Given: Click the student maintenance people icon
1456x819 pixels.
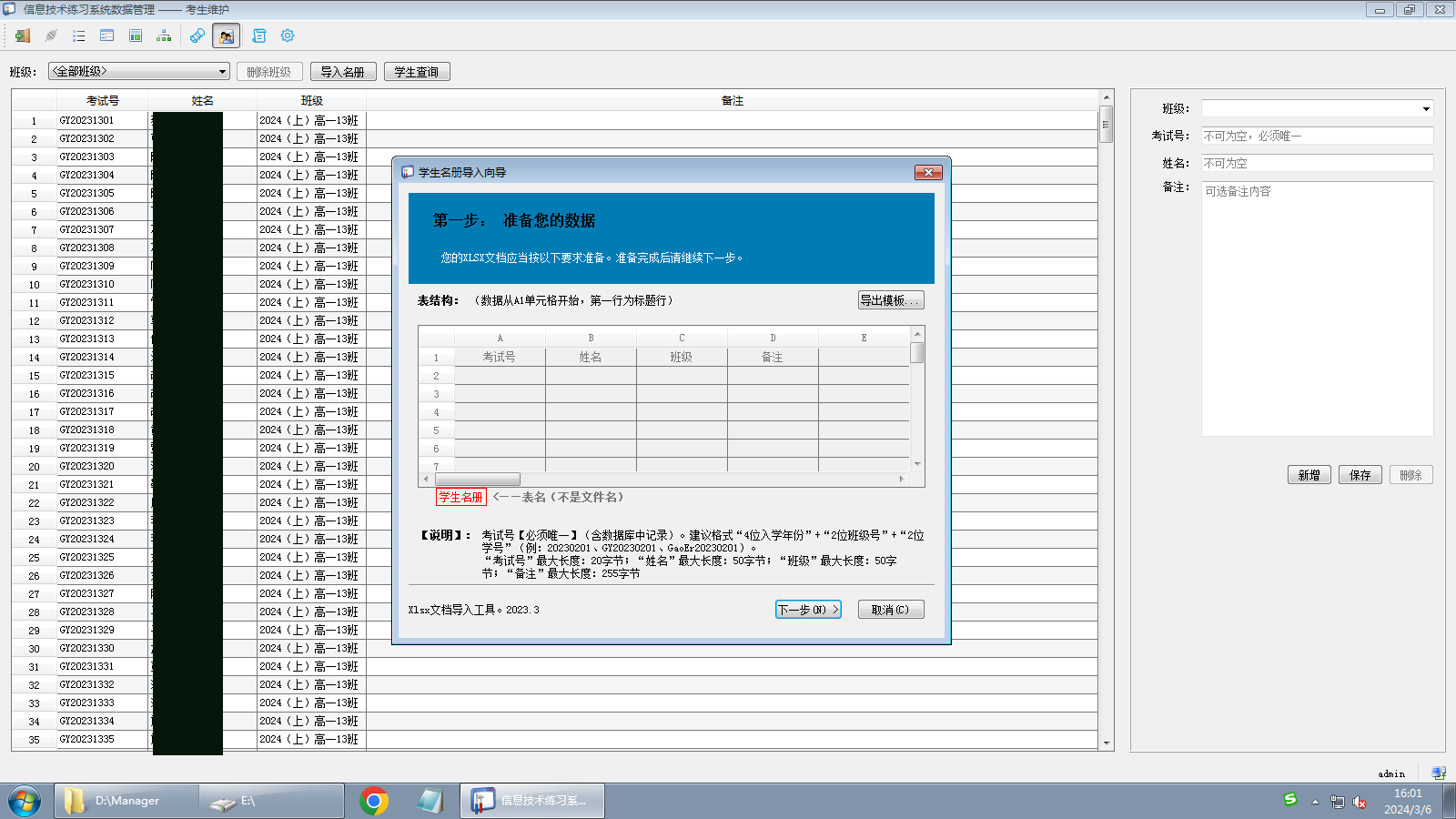Looking at the screenshot, I should tap(226, 35).
